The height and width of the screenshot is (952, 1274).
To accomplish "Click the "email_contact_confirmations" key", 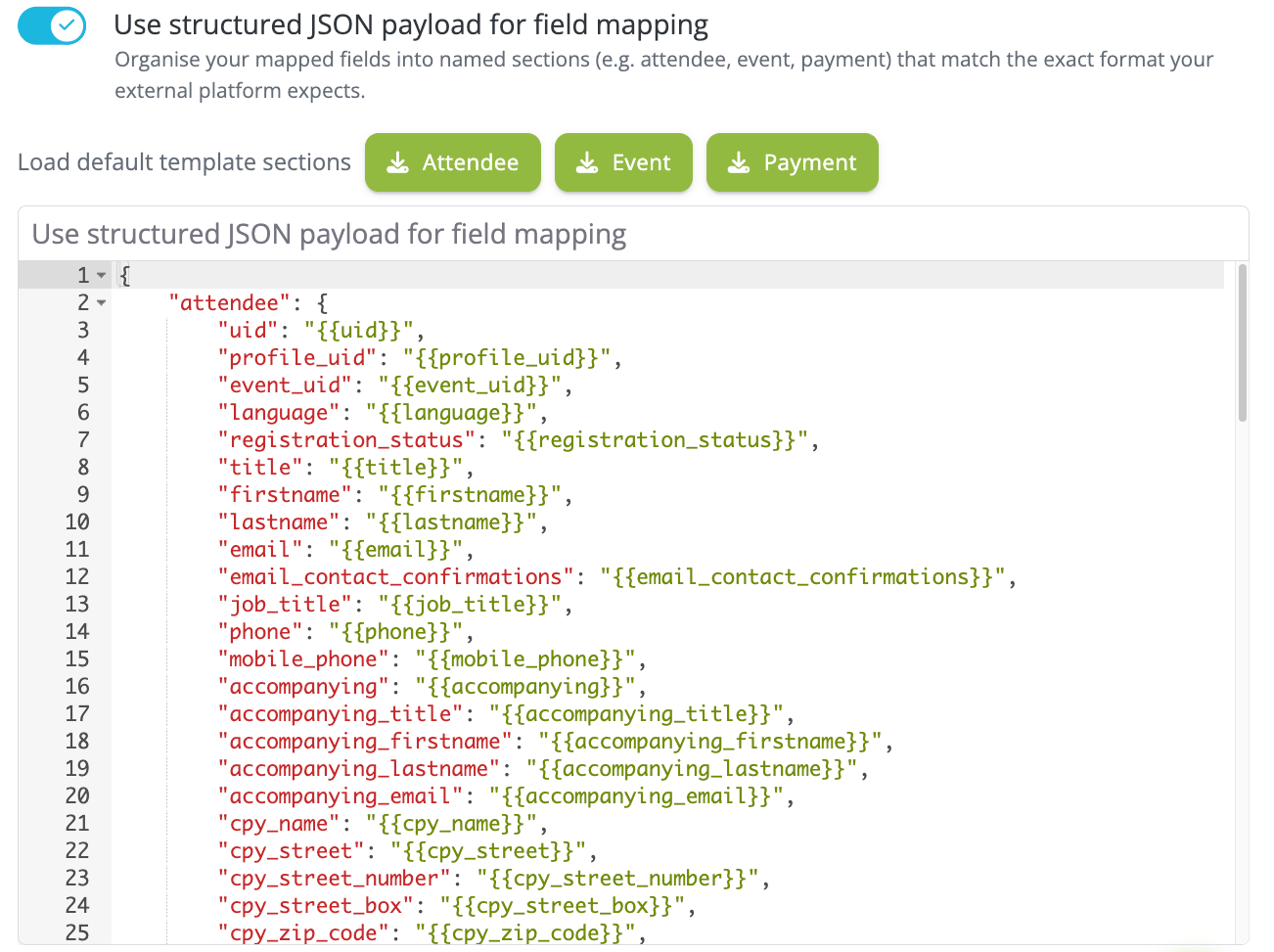I will (x=396, y=577).
